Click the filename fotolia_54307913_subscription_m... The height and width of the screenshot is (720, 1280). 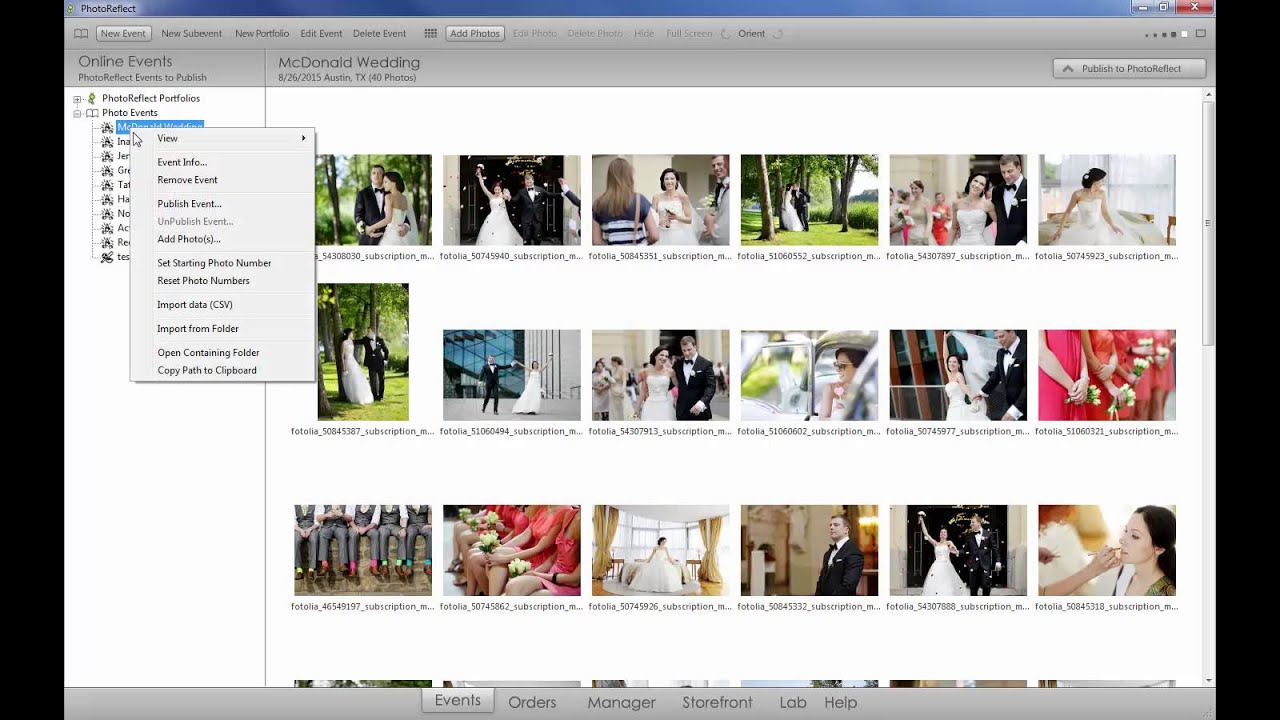[660, 431]
